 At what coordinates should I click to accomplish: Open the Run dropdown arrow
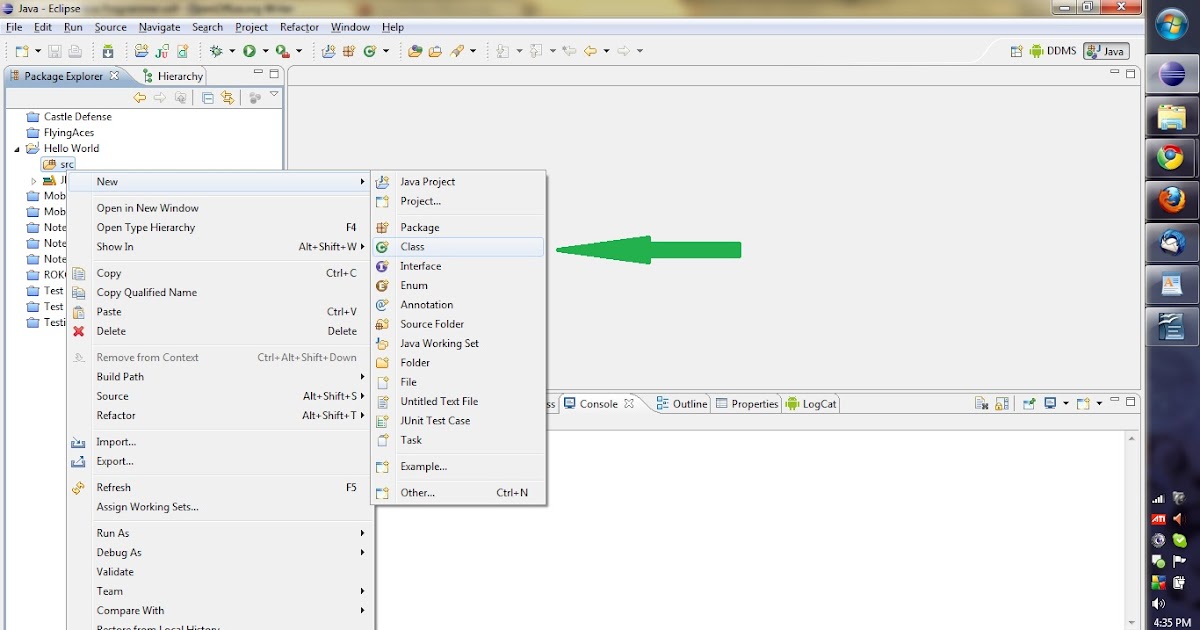265,50
